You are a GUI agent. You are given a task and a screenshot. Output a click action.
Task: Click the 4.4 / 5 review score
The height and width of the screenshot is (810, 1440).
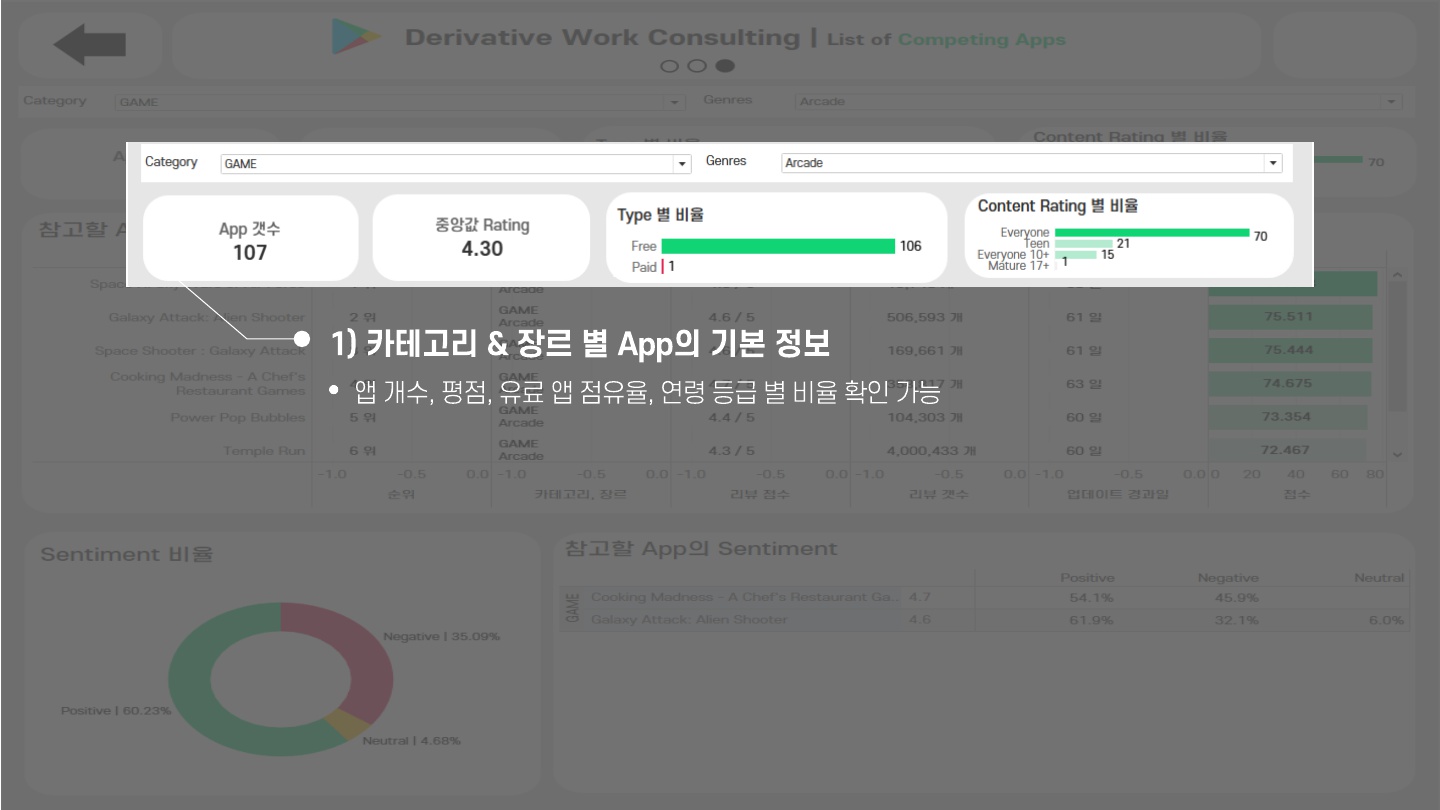(731, 417)
